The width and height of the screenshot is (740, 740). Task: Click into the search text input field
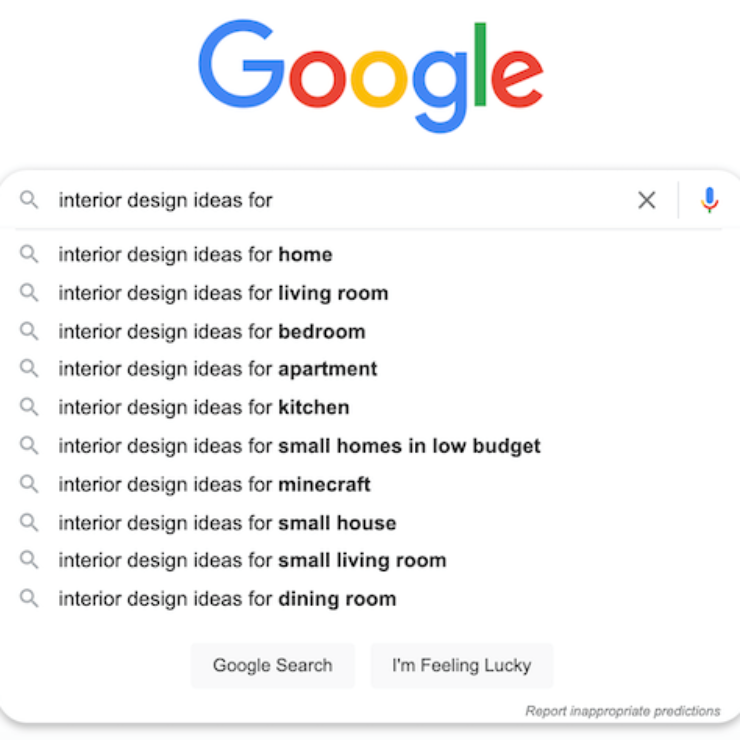tap(340, 200)
